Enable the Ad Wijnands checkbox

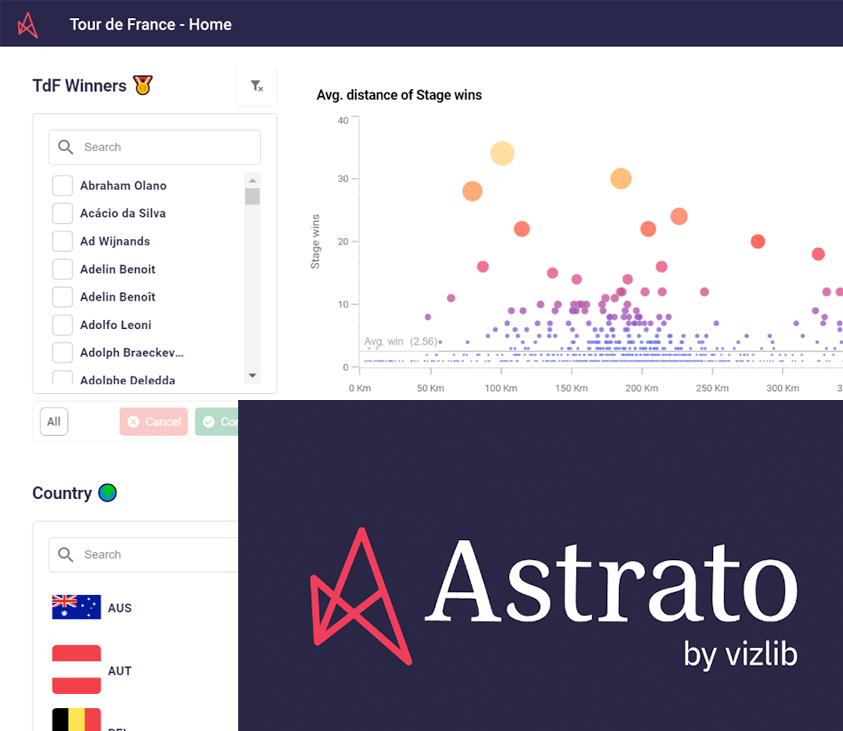(x=62, y=241)
